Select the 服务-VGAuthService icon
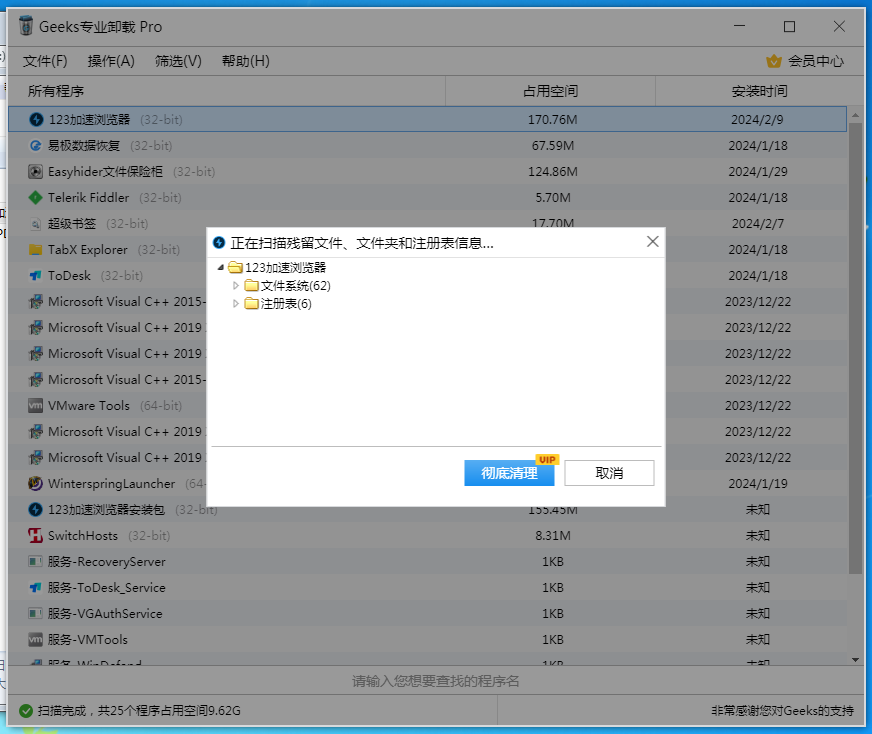 click(36, 614)
